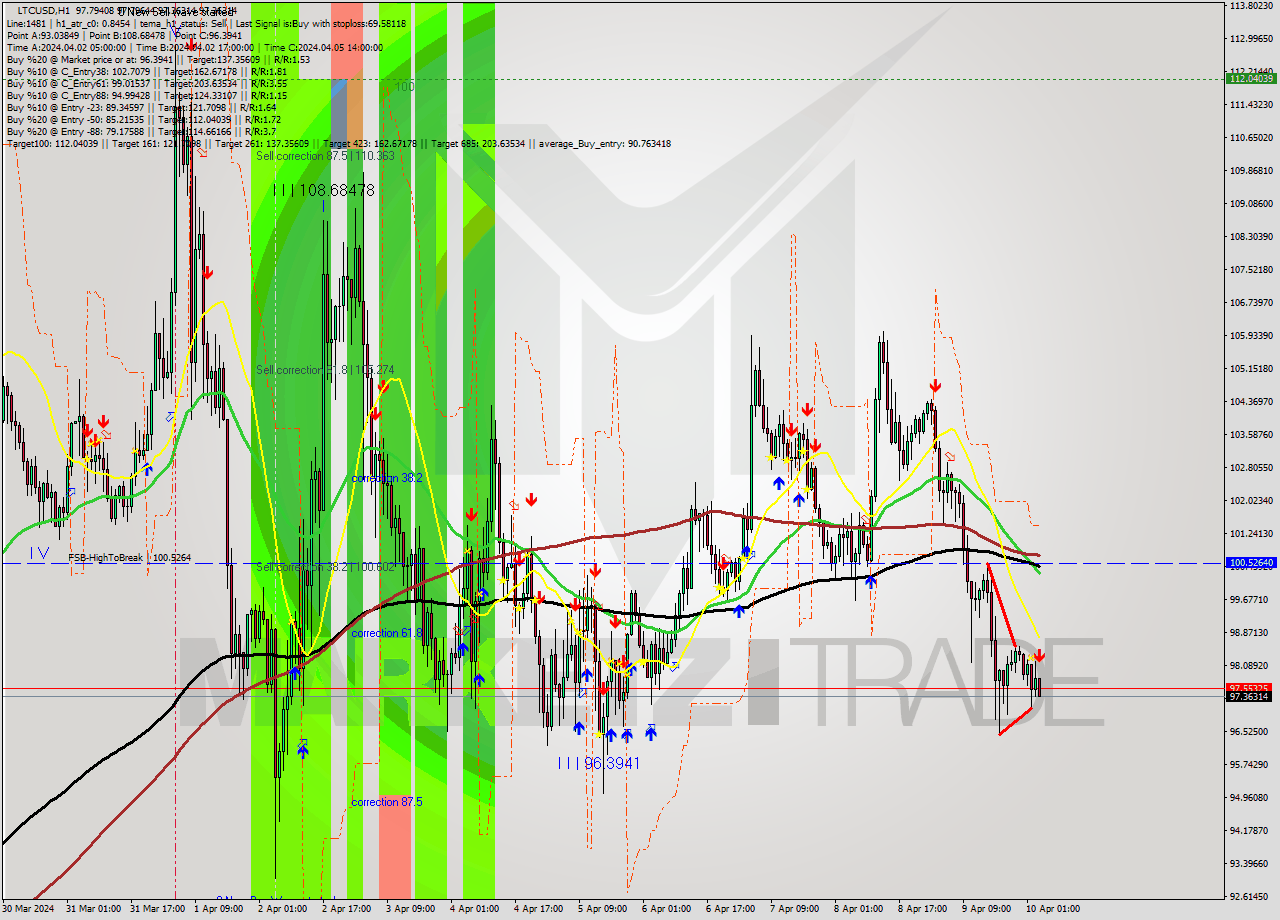Click the red 97.55325 price tag

(x=1249, y=687)
